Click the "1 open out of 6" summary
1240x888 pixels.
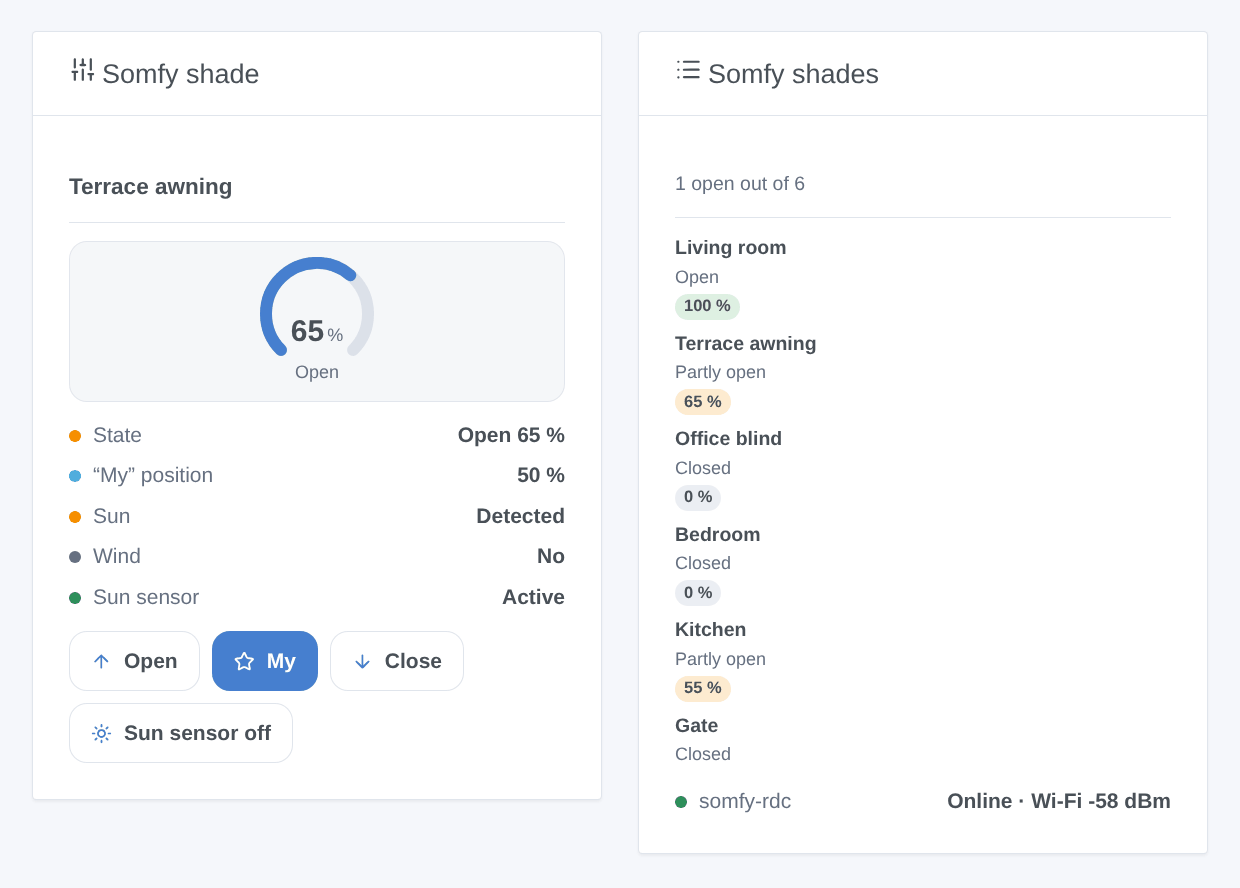(x=740, y=184)
